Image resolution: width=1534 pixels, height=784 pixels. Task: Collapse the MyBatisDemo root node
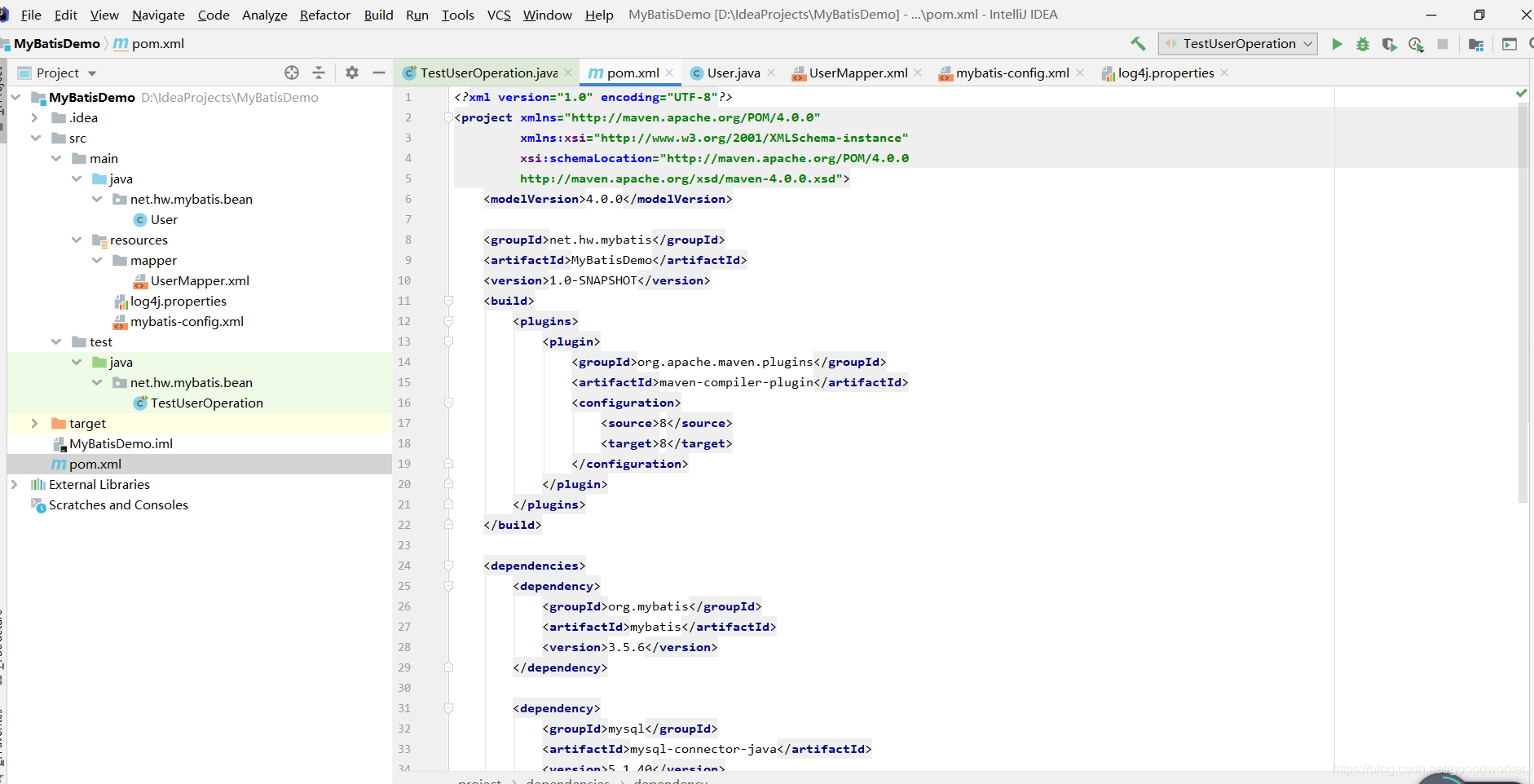pyautogui.click(x=15, y=97)
